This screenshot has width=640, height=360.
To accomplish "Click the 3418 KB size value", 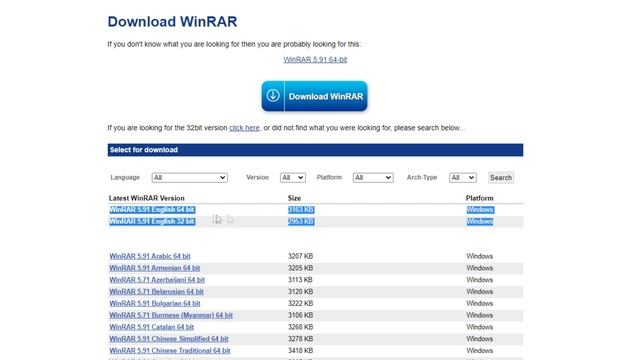I will (300, 351).
